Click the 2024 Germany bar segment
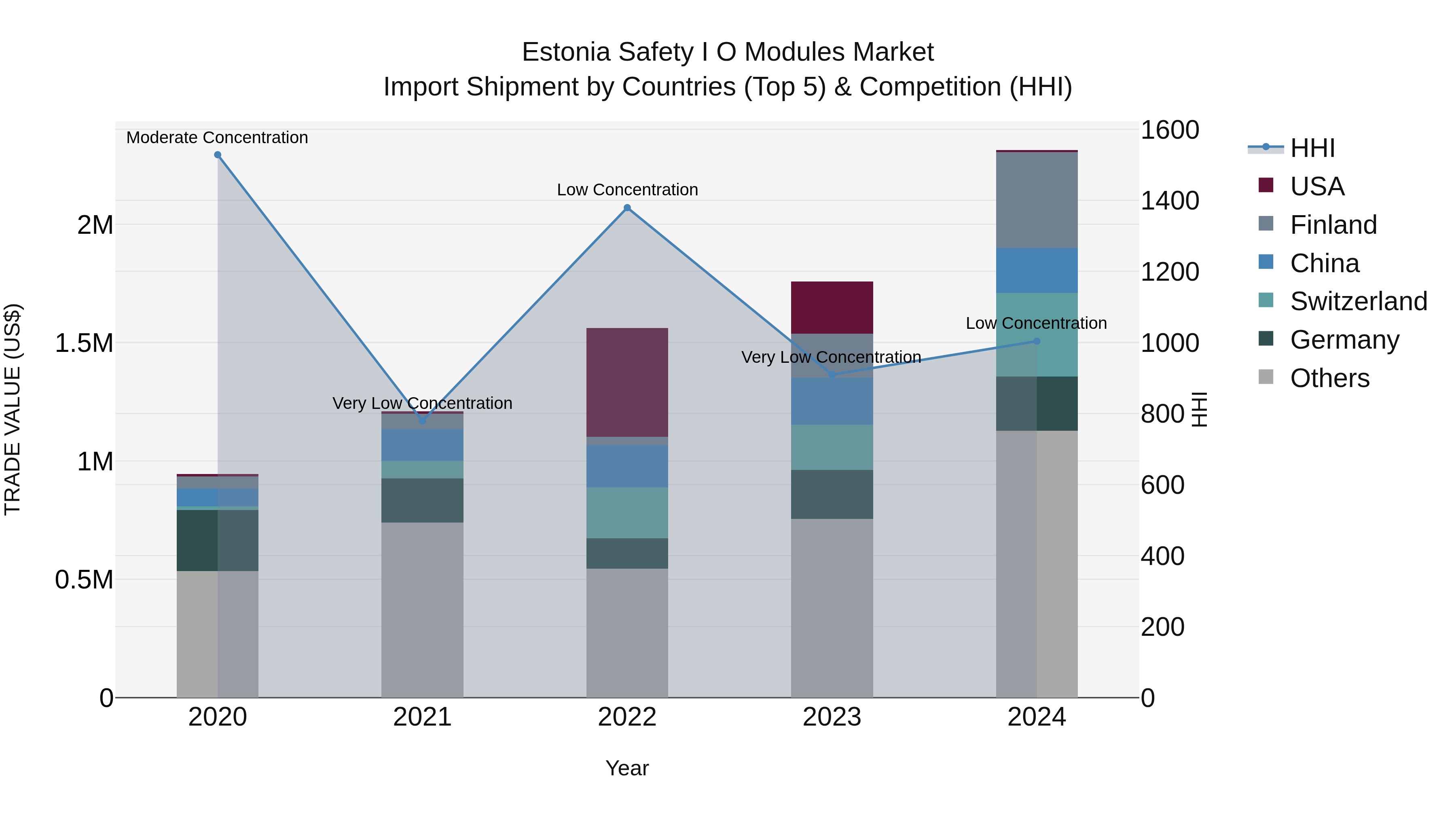This screenshot has width=1456, height=819. click(x=1037, y=404)
